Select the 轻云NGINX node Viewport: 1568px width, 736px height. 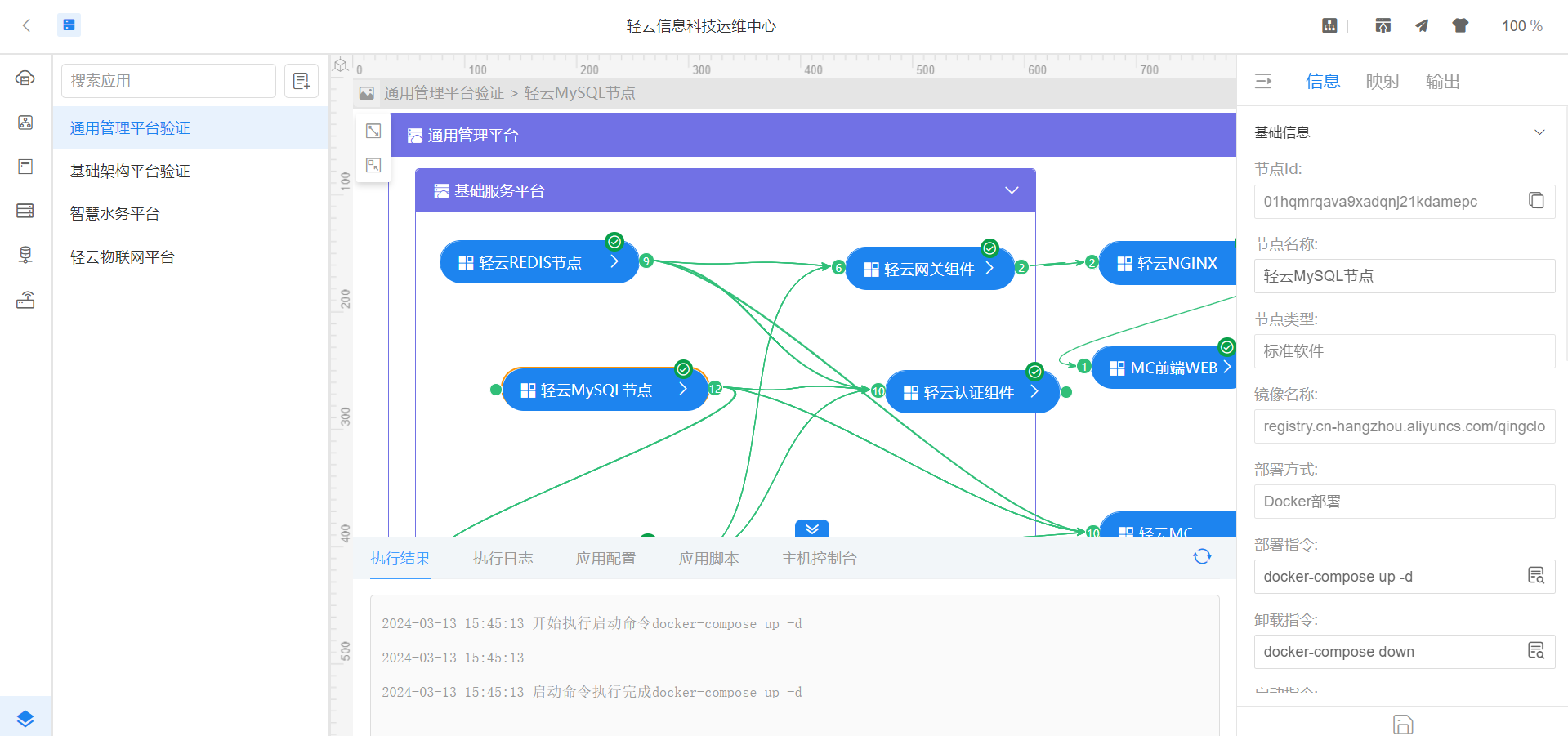[1168, 263]
